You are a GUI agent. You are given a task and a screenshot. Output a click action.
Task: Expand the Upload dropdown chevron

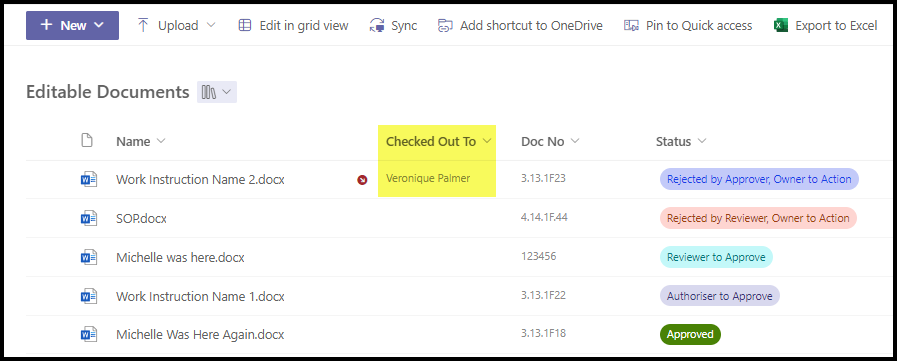211,25
